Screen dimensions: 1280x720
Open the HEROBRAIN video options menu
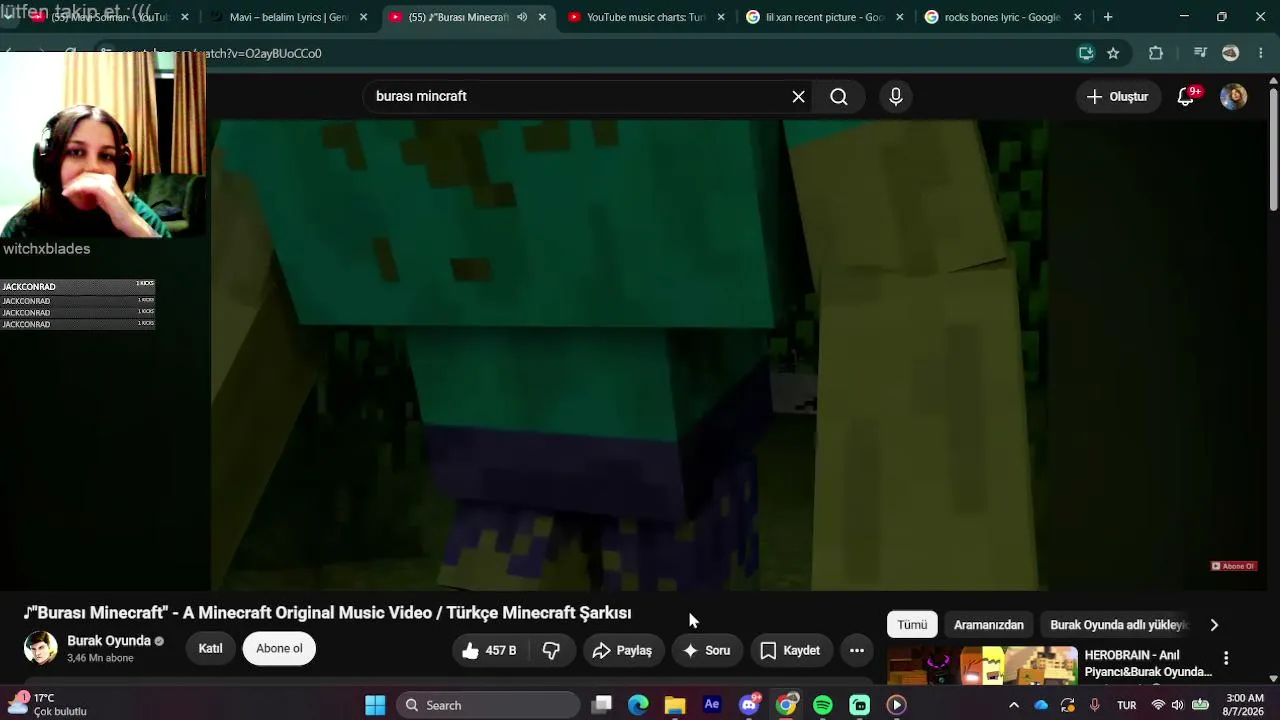[x=1226, y=658]
